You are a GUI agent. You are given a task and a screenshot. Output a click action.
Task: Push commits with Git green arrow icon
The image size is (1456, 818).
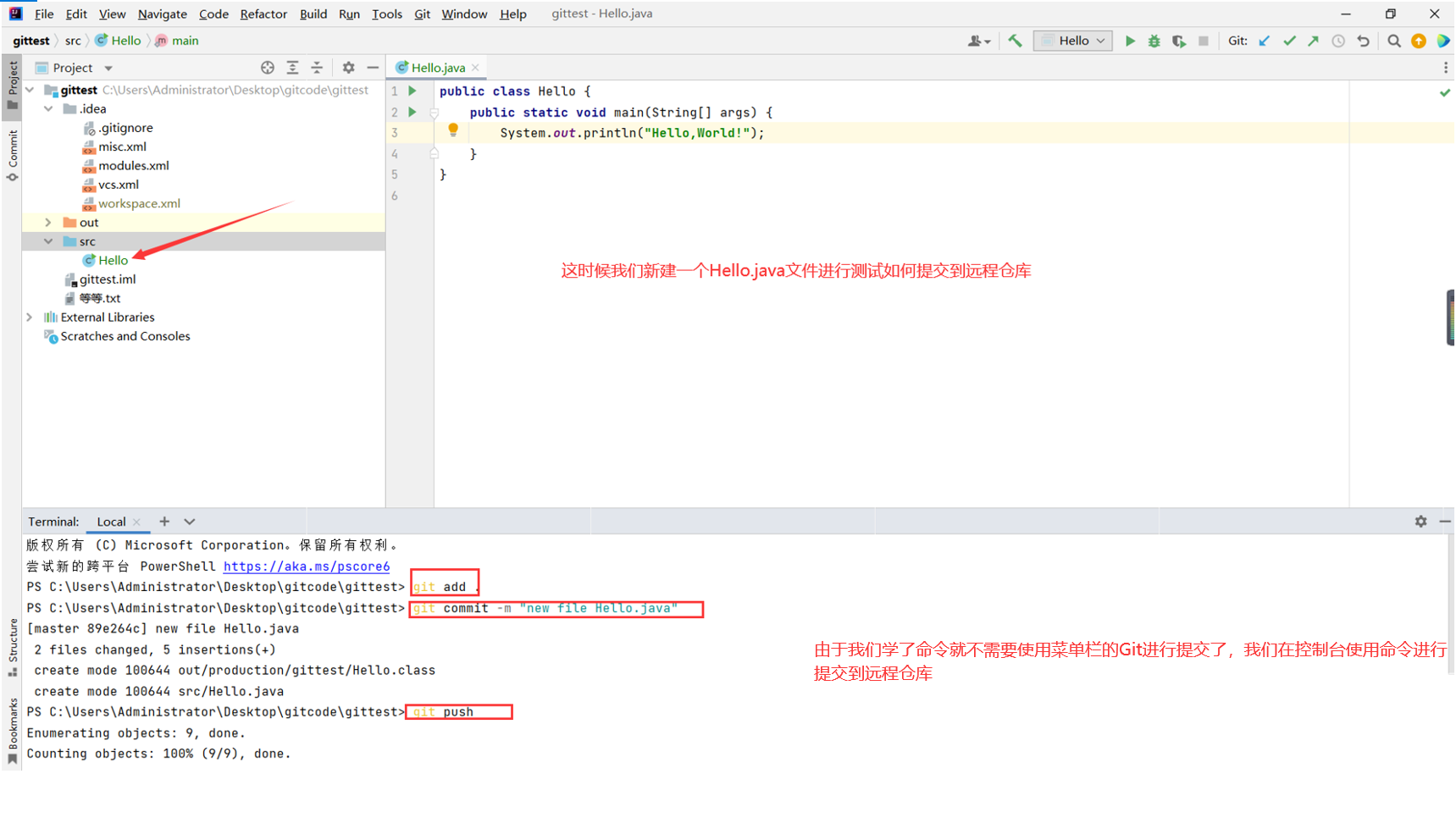click(x=1313, y=41)
